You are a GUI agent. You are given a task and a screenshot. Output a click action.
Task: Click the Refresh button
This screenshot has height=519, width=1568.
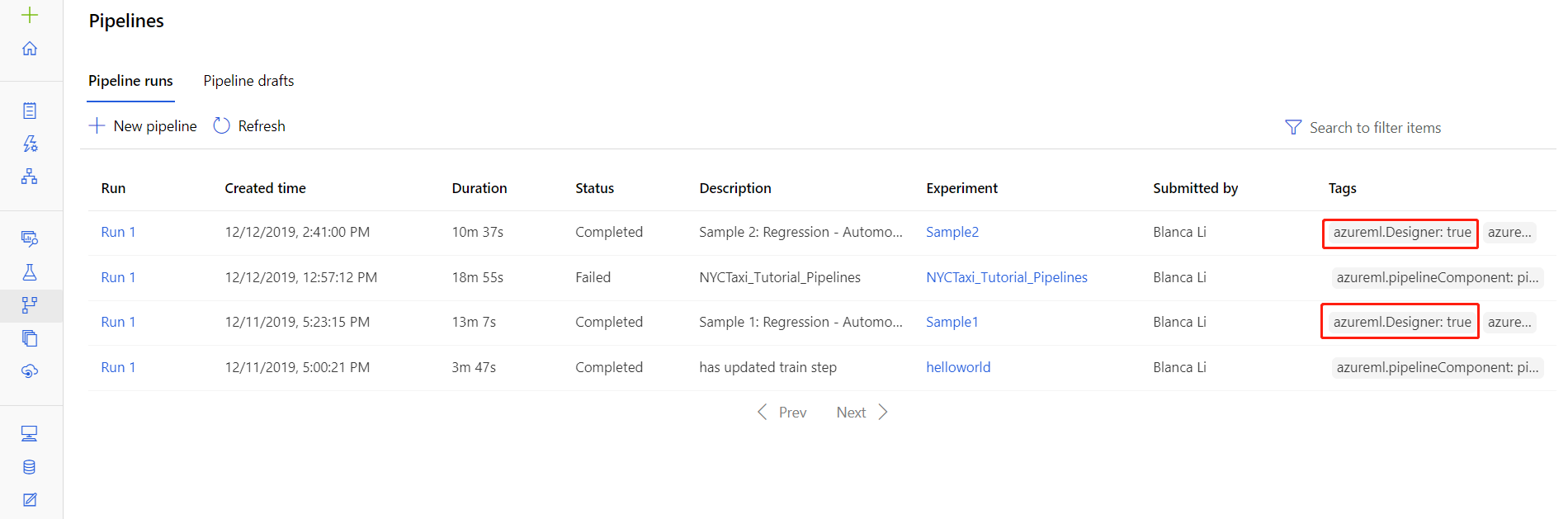pos(249,126)
